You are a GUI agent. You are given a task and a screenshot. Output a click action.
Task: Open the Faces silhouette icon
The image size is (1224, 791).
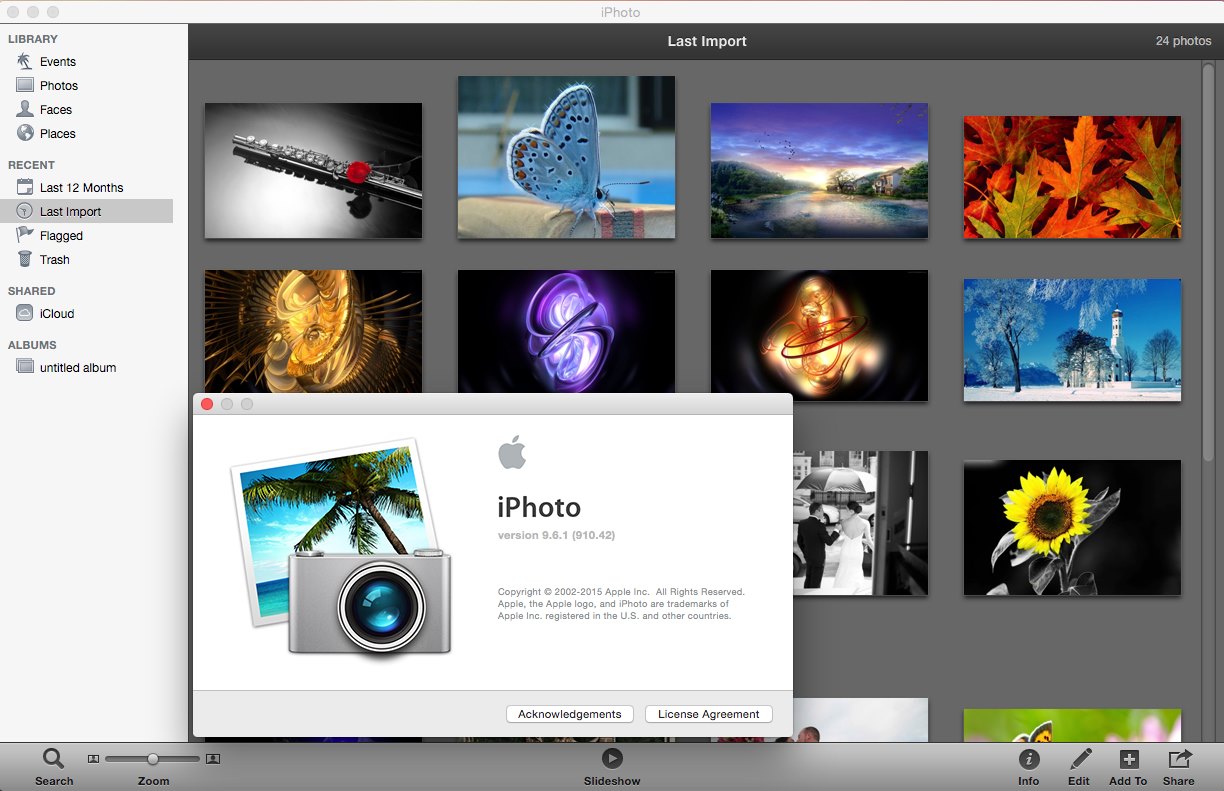coord(25,109)
